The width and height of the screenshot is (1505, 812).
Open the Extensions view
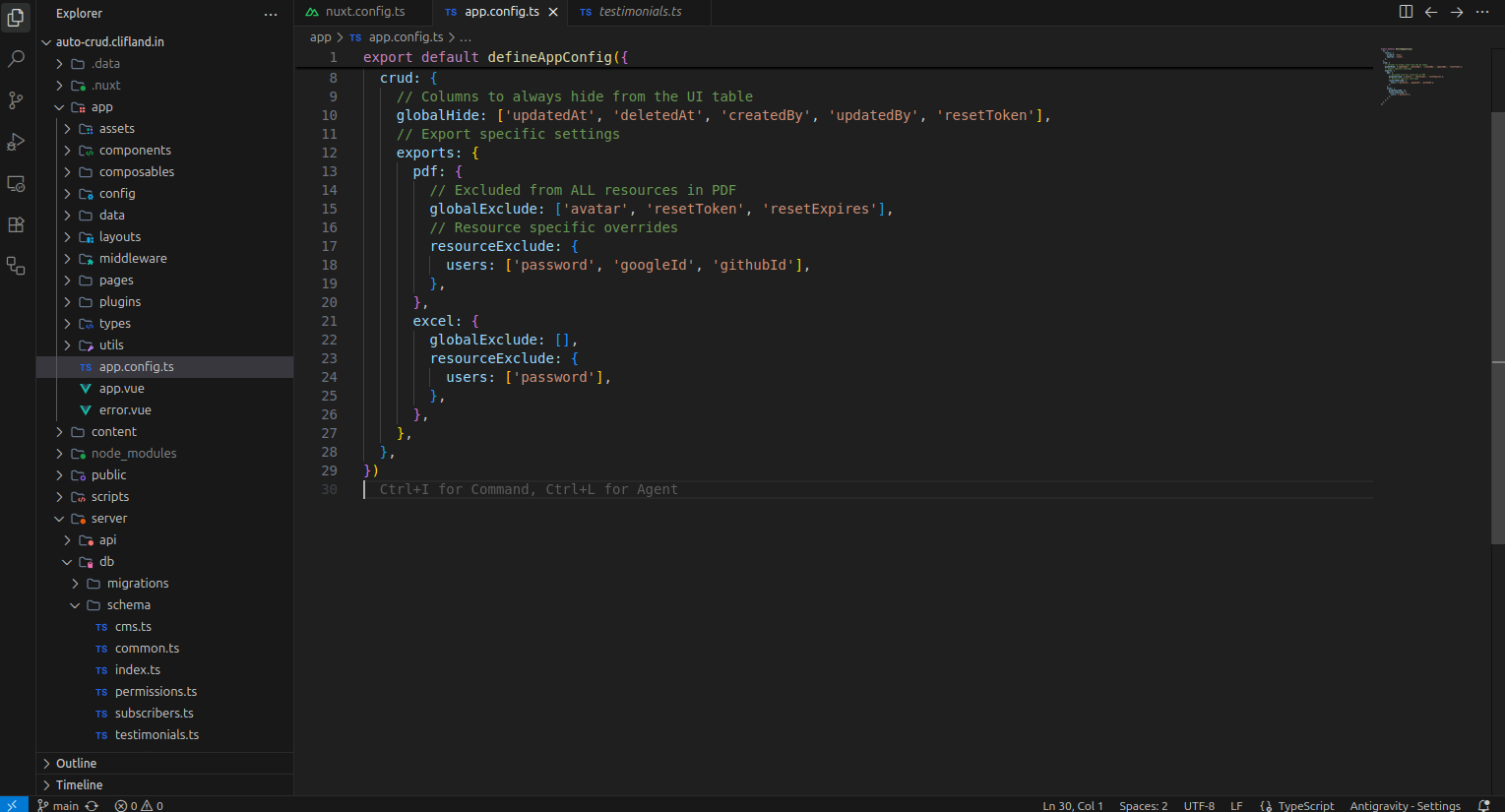(x=15, y=224)
